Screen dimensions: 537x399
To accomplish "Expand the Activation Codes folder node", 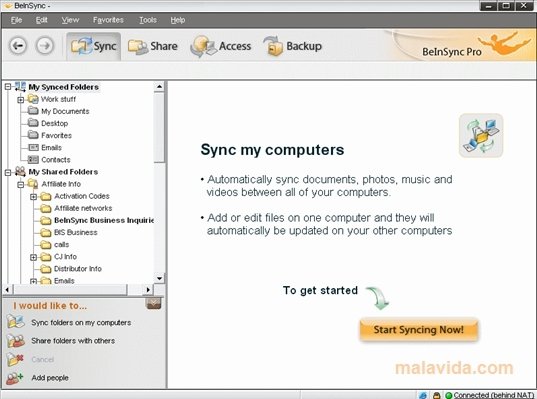I will [33, 197].
